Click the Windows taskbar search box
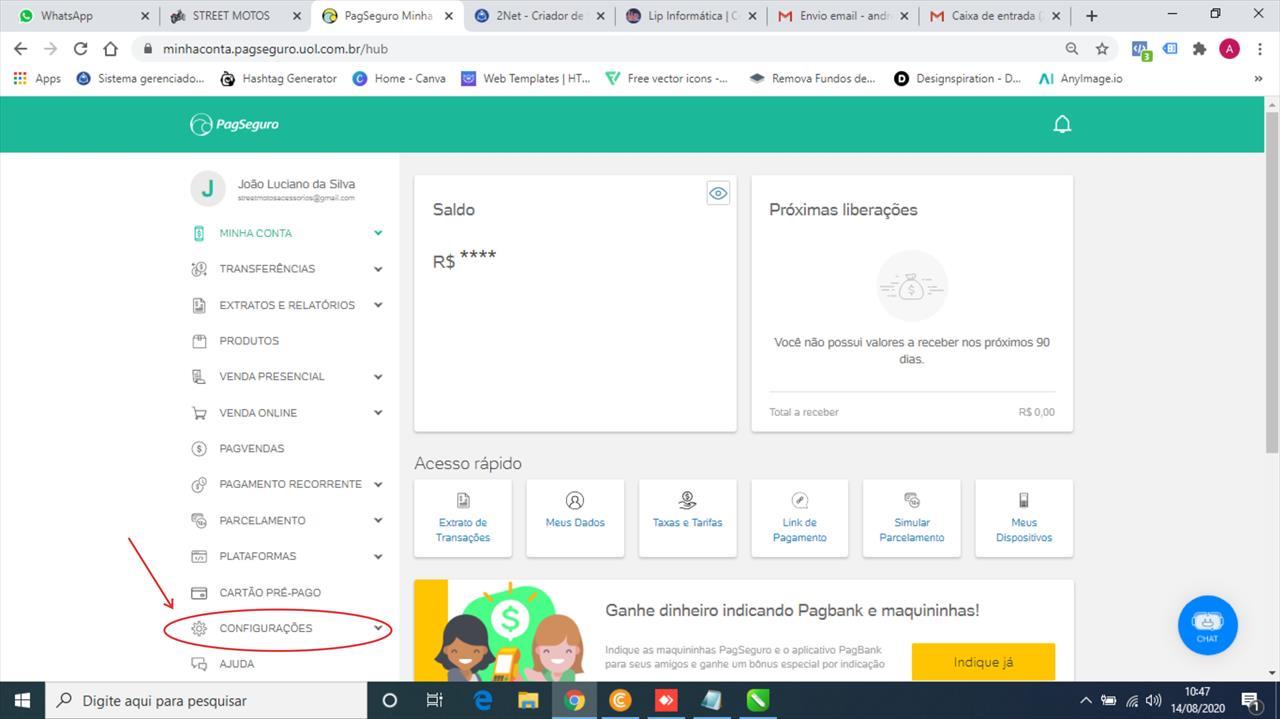Viewport: 1280px width, 719px height. pos(206,700)
